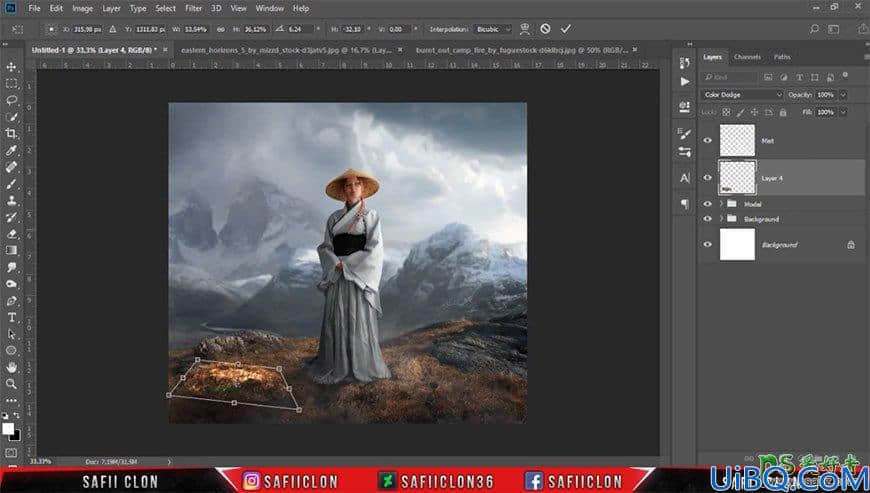
Task: Select the Layer 4 thumbnail
Action: (737, 177)
